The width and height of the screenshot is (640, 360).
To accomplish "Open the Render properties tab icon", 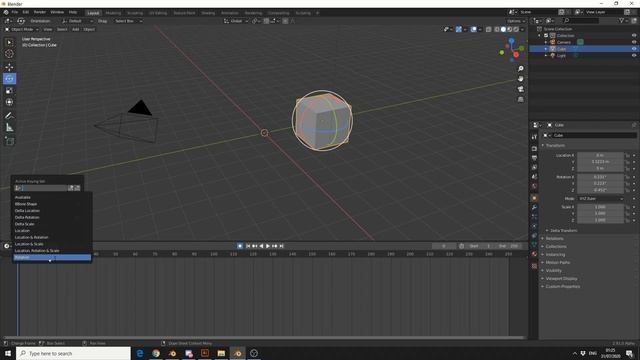I will pos(534,149).
